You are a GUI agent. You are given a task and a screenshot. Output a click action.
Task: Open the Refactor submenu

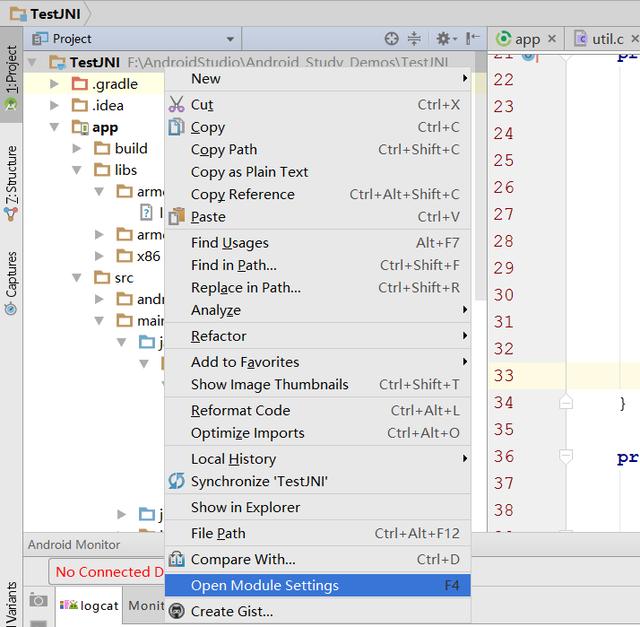point(318,336)
